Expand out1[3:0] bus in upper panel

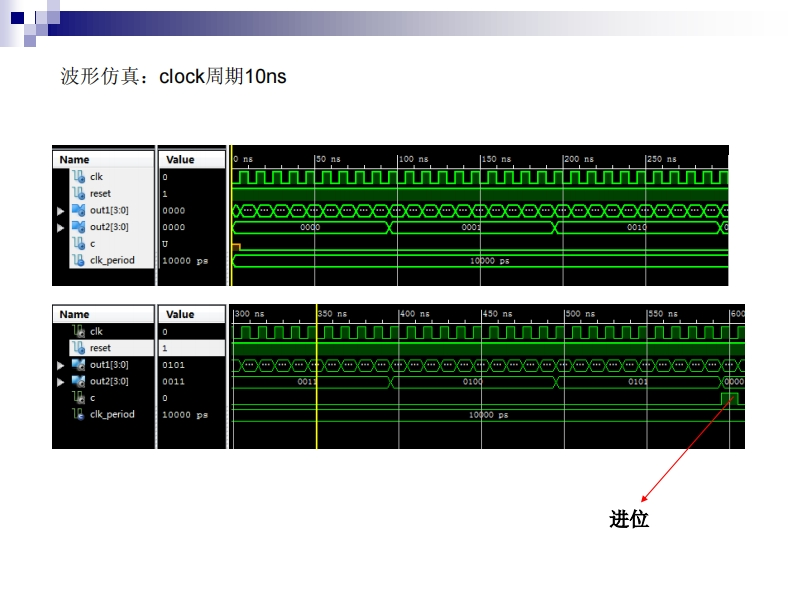tap(60, 211)
